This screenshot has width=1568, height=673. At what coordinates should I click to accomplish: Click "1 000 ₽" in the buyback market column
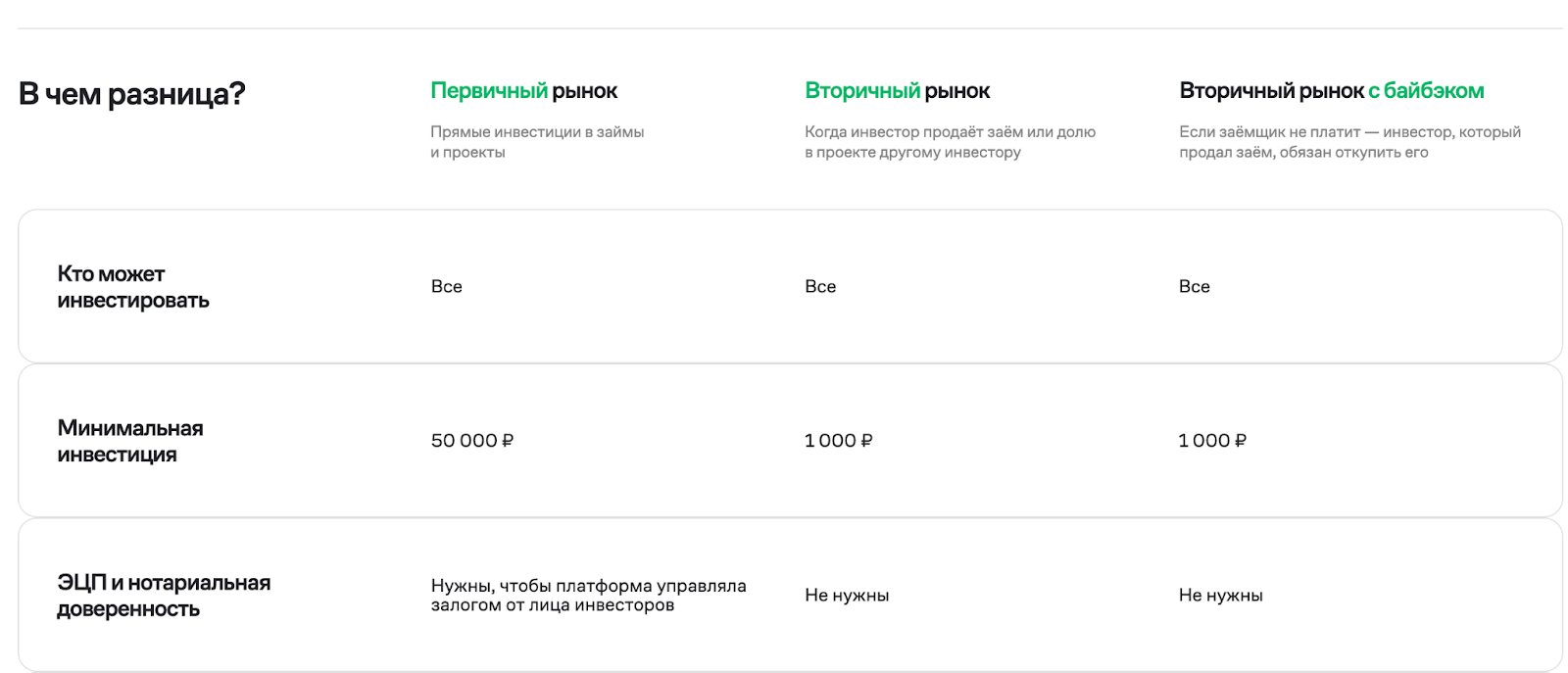click(1212, 441)
